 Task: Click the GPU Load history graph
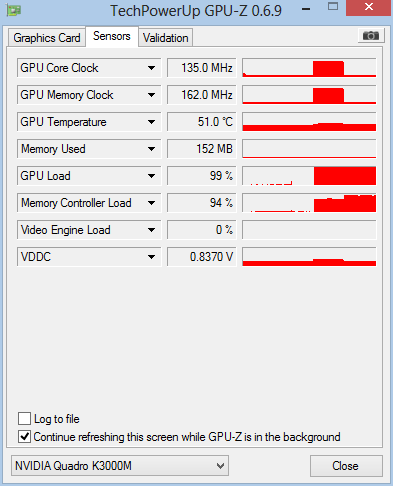point(309,176)
